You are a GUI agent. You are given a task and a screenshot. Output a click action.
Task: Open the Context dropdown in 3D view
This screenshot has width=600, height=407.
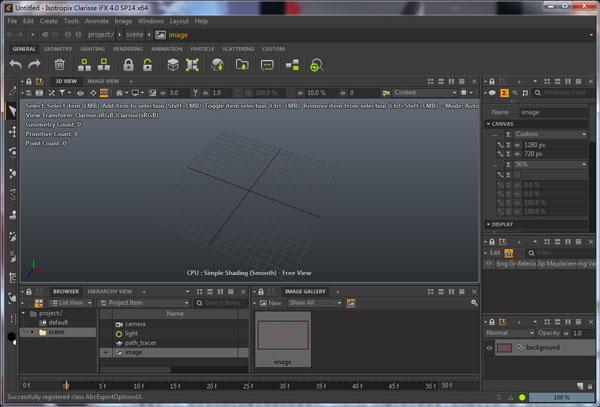425,93
